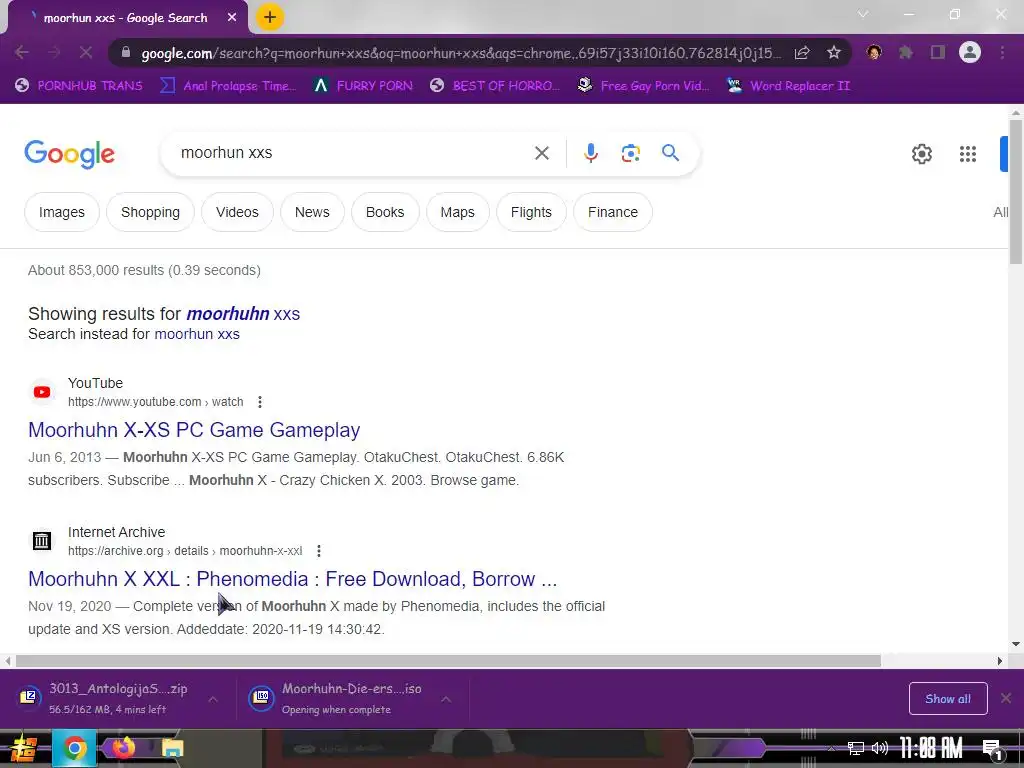
Task: Search by image with the camera icon
Action: point(630,153)
